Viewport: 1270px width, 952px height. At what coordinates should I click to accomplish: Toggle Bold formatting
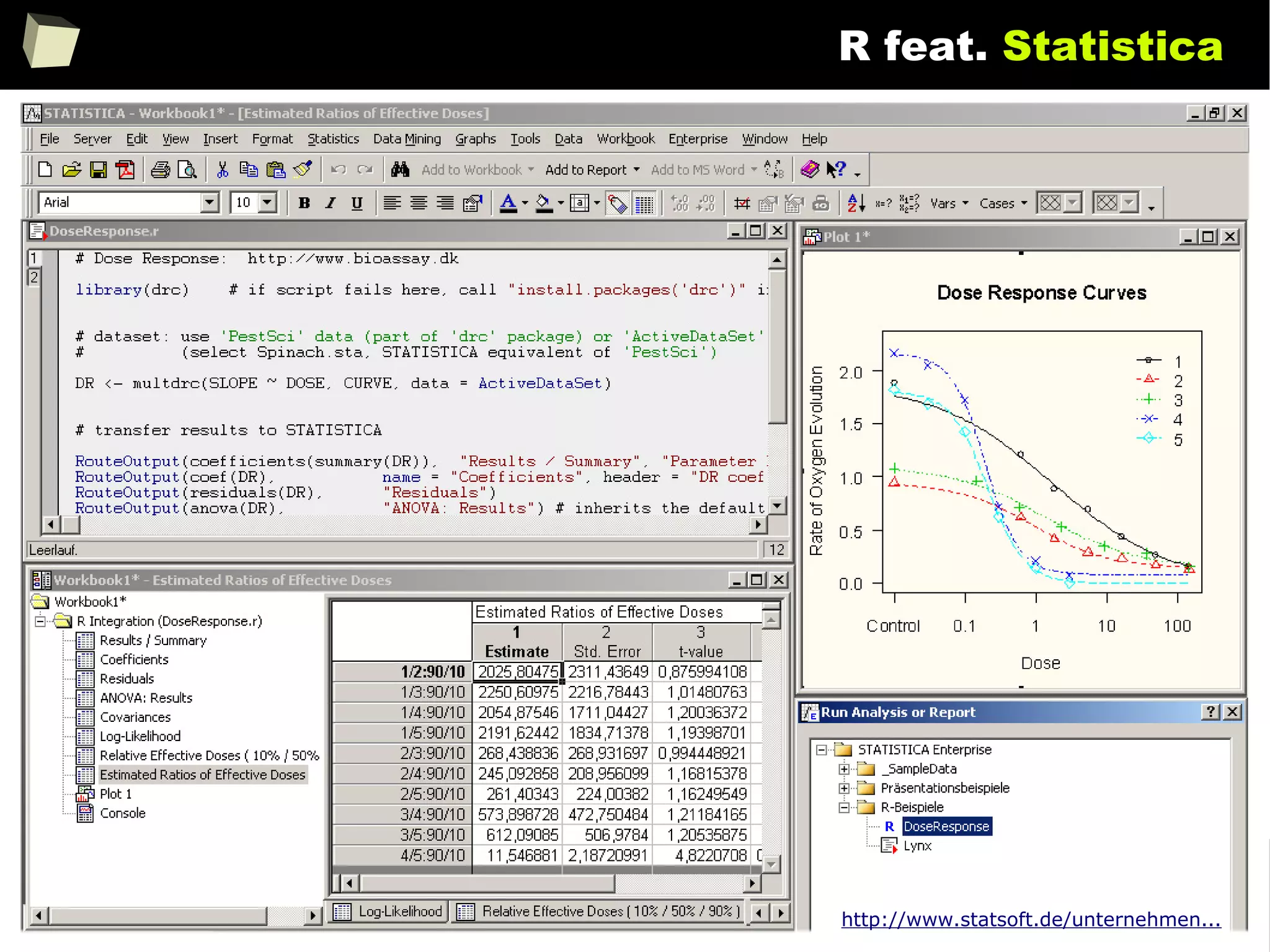pyautogui.click(x=304, y=203)
